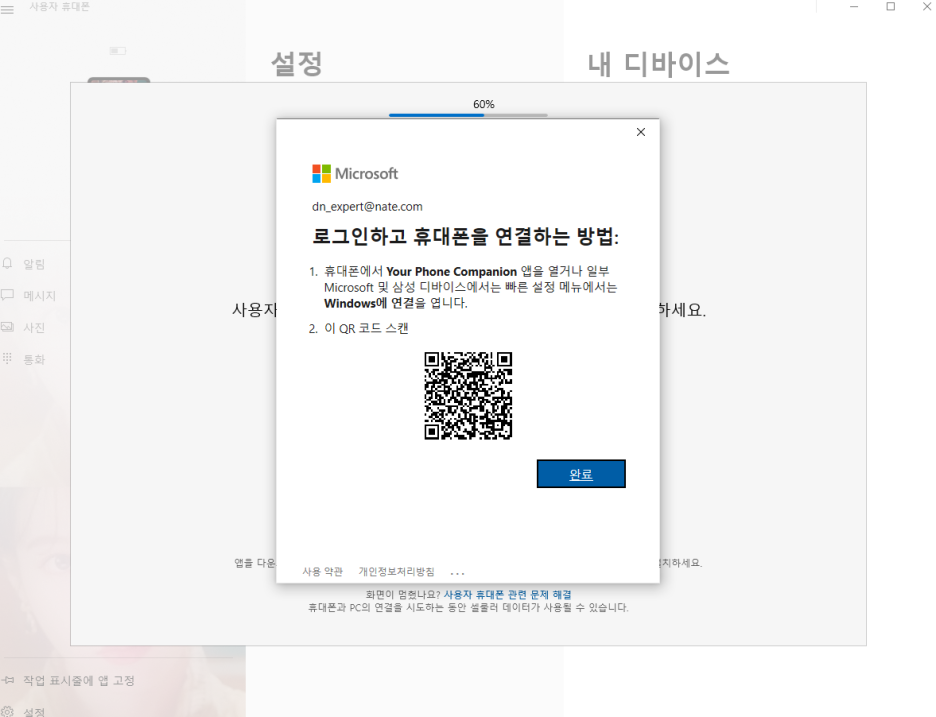
Task: Click the 이 QR 코드 스캔 step text
Action: pyautogui.click(x=366, y=328)
